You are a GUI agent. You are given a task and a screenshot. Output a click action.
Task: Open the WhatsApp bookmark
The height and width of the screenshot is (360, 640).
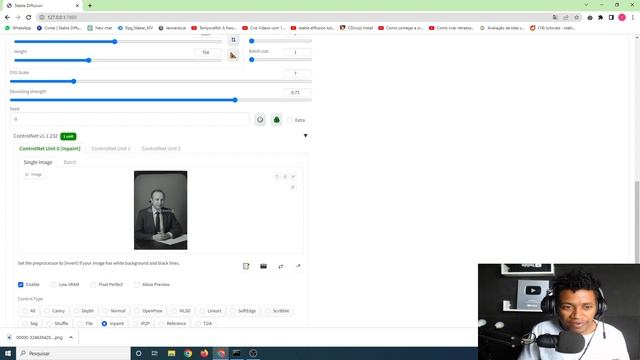(x=18, y=28)
